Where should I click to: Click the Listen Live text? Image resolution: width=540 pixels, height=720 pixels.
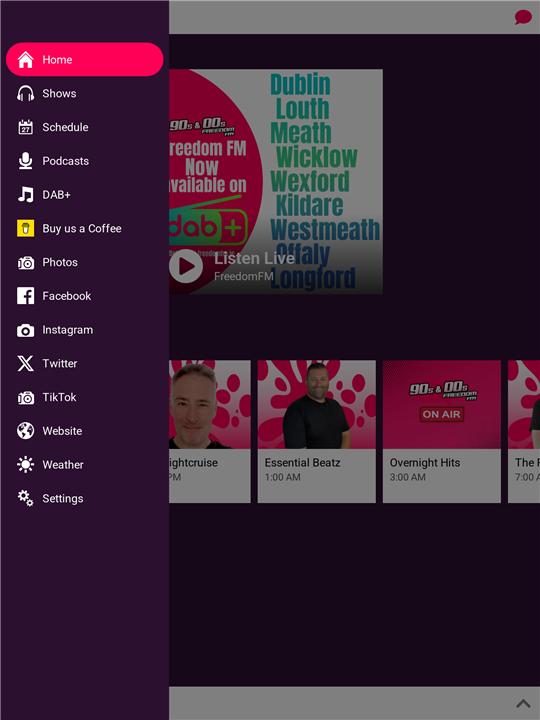point(254,259)
